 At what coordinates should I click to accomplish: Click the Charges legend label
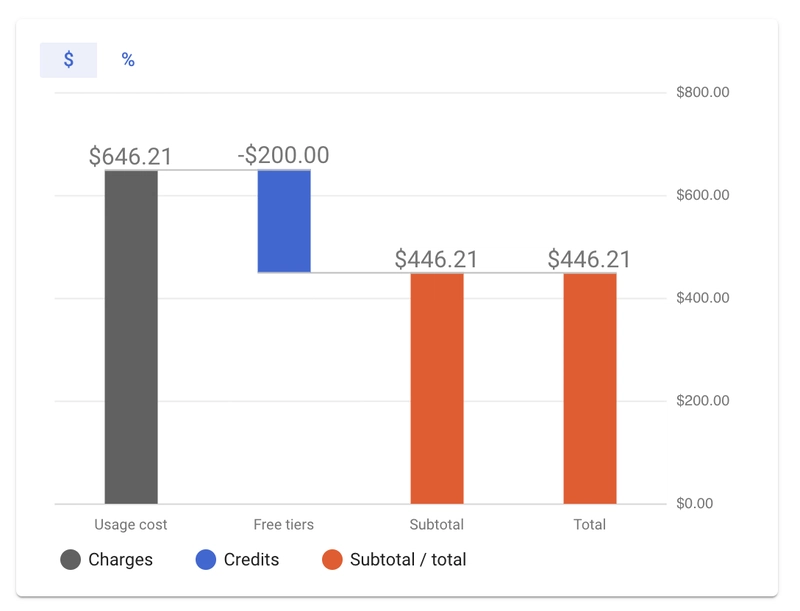coord(120,560)
